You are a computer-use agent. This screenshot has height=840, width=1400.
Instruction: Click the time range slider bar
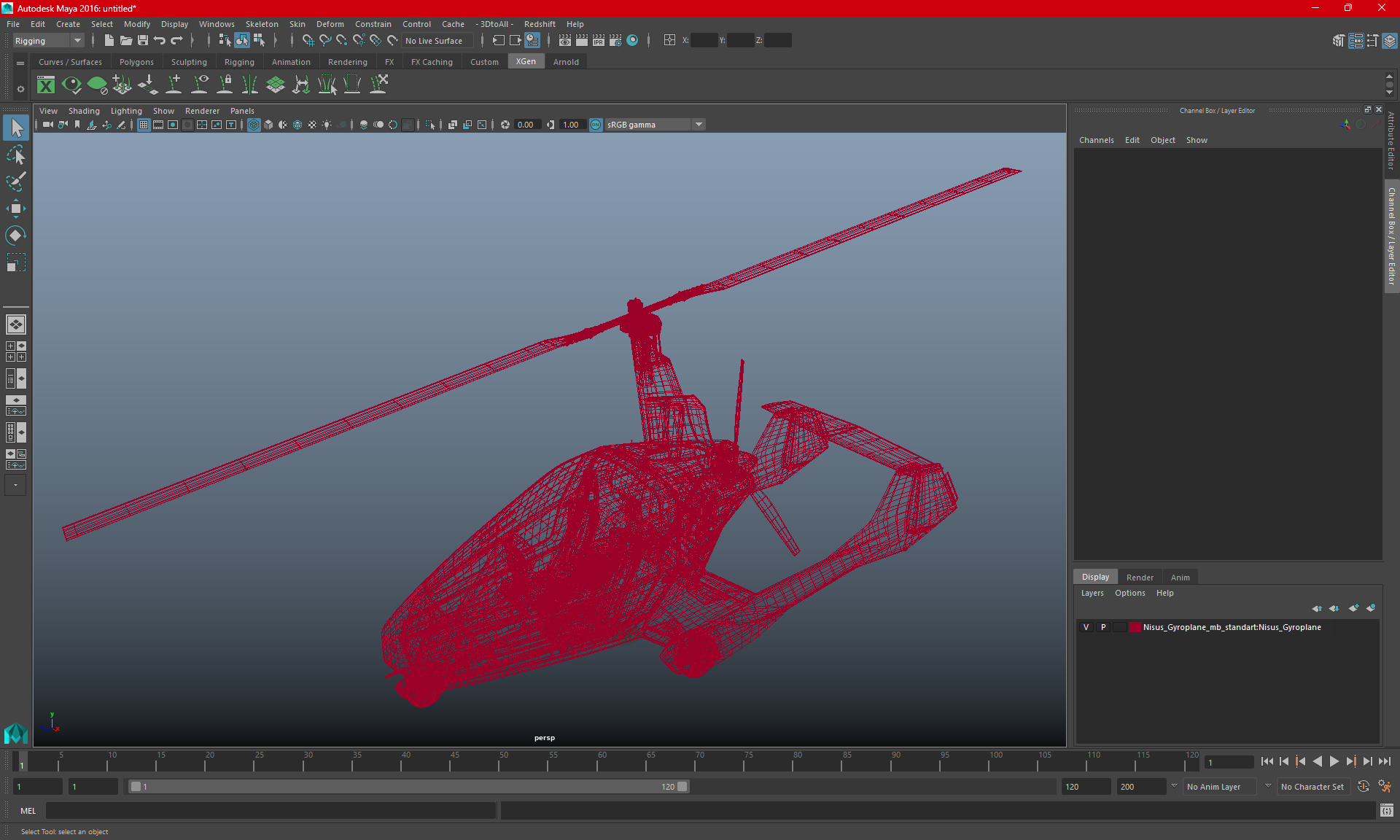pos(408,787)
